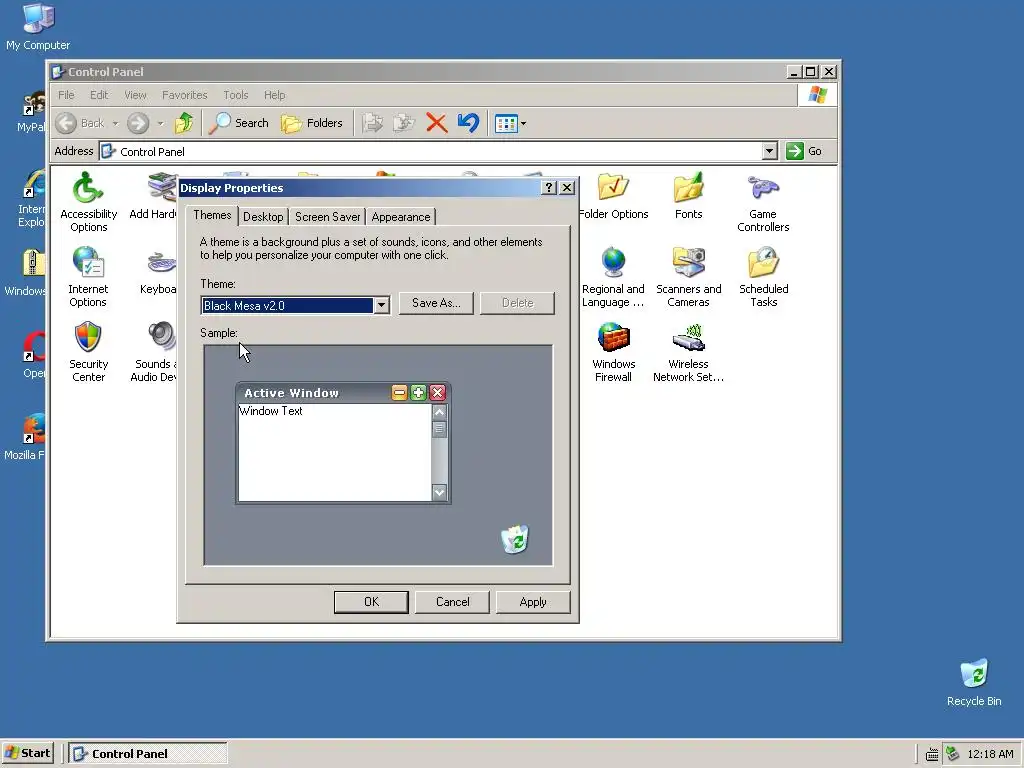This screenshot has height=768, width=1024.
Task: Open Scheduled Tasks icon
Action: coord(763,277)
